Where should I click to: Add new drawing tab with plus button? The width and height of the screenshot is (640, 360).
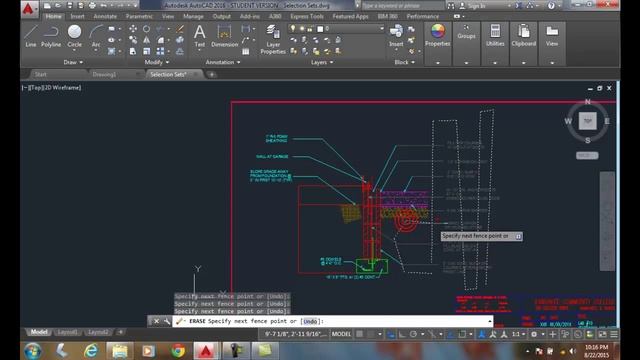click(211, 74)
